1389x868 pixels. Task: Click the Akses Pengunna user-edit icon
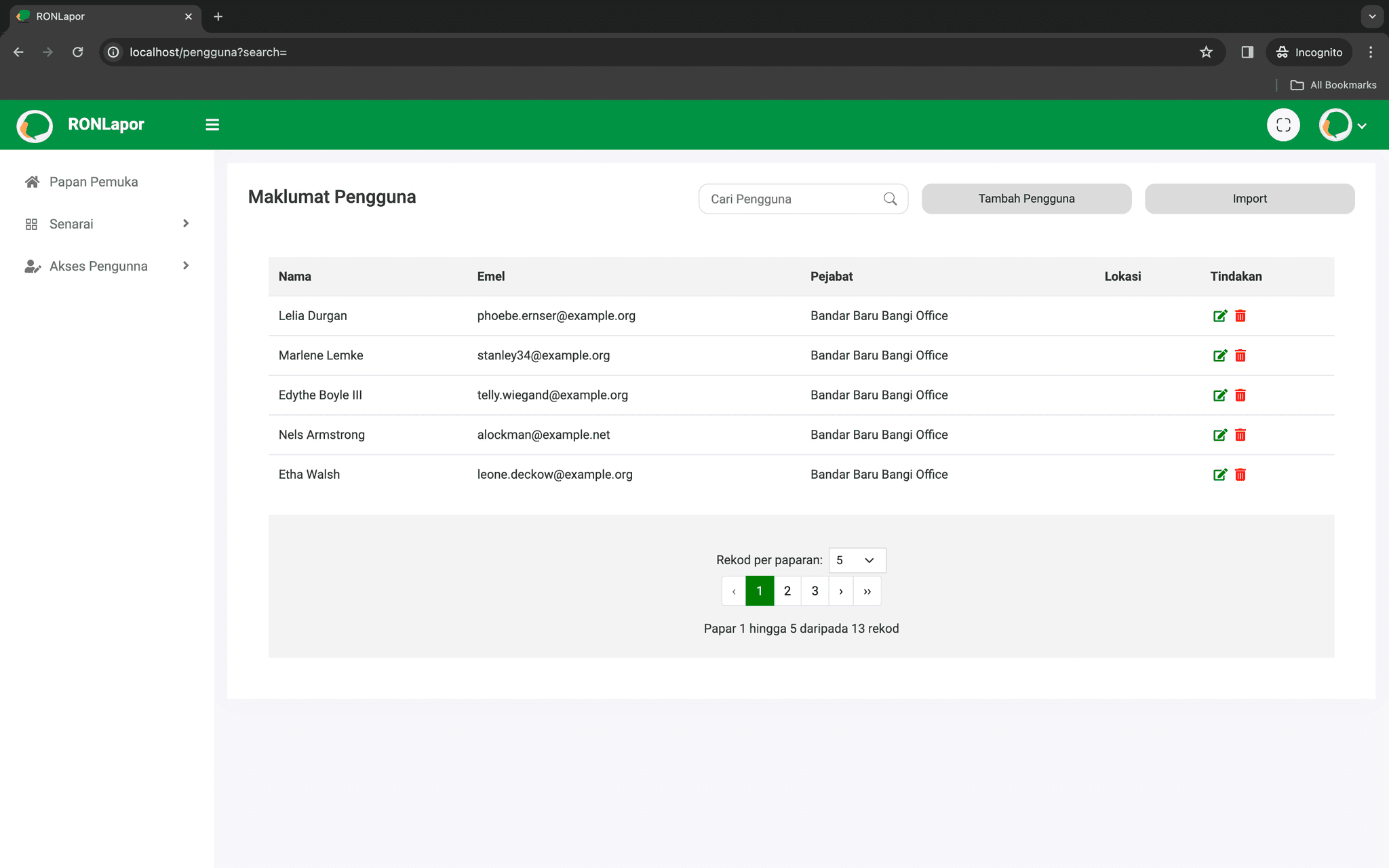(33, 266)
